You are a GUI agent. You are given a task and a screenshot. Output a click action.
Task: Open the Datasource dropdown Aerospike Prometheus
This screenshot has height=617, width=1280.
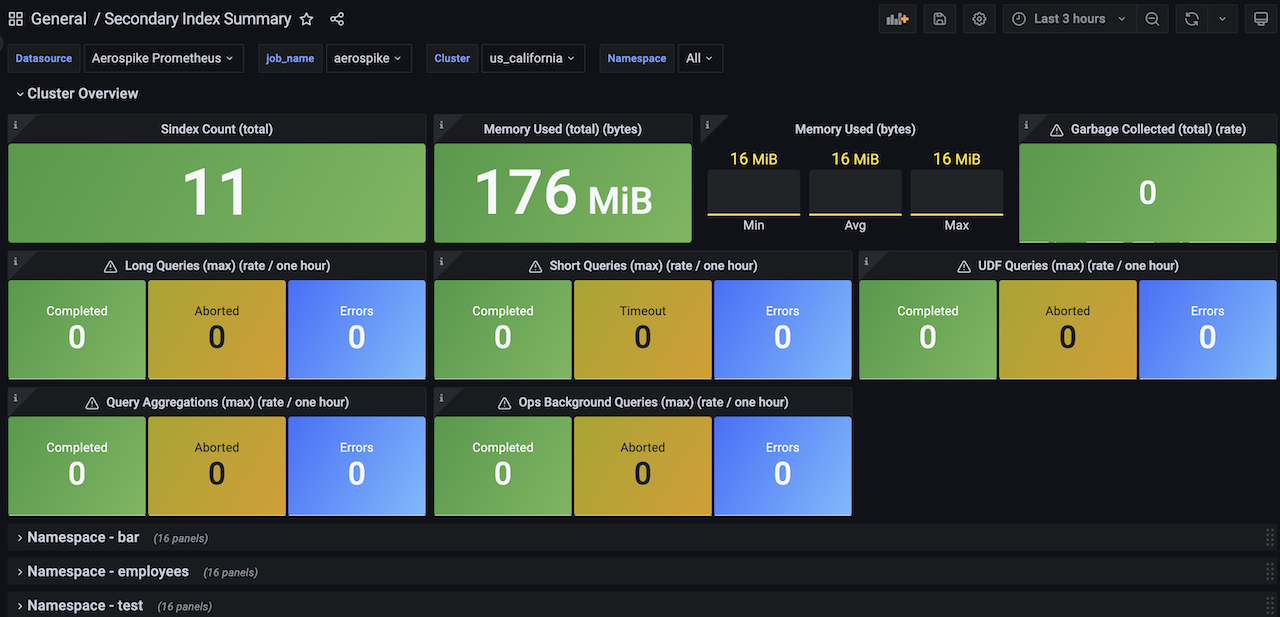163,58
